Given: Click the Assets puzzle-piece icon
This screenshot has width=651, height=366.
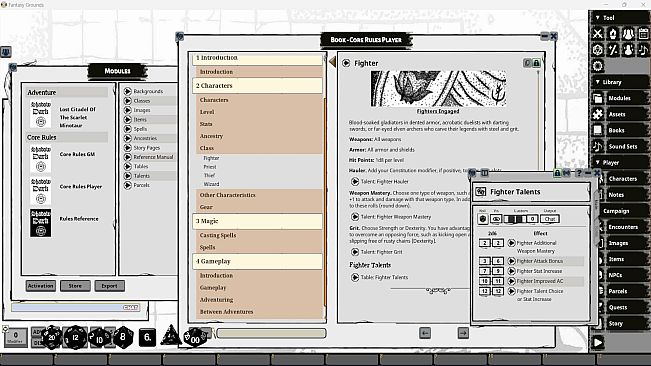Looking at the screenshot, I should [x=597, y=114].
